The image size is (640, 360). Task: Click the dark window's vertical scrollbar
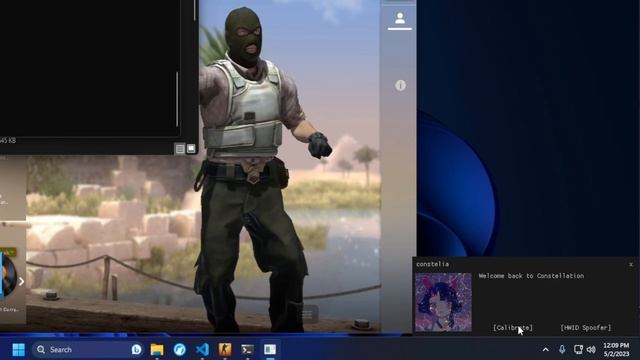click(177, 99)
